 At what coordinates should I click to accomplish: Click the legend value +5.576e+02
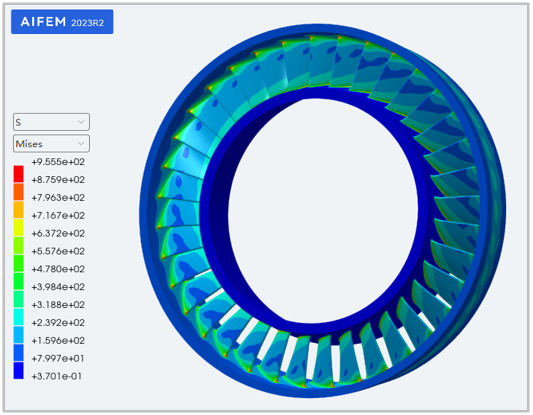(x=58, y=251)
